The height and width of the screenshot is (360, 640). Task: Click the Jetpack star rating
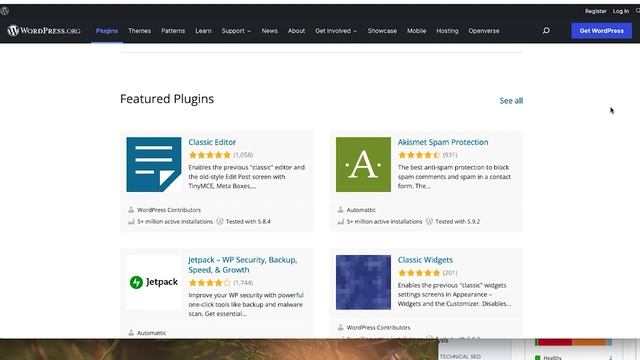(210, 282)
